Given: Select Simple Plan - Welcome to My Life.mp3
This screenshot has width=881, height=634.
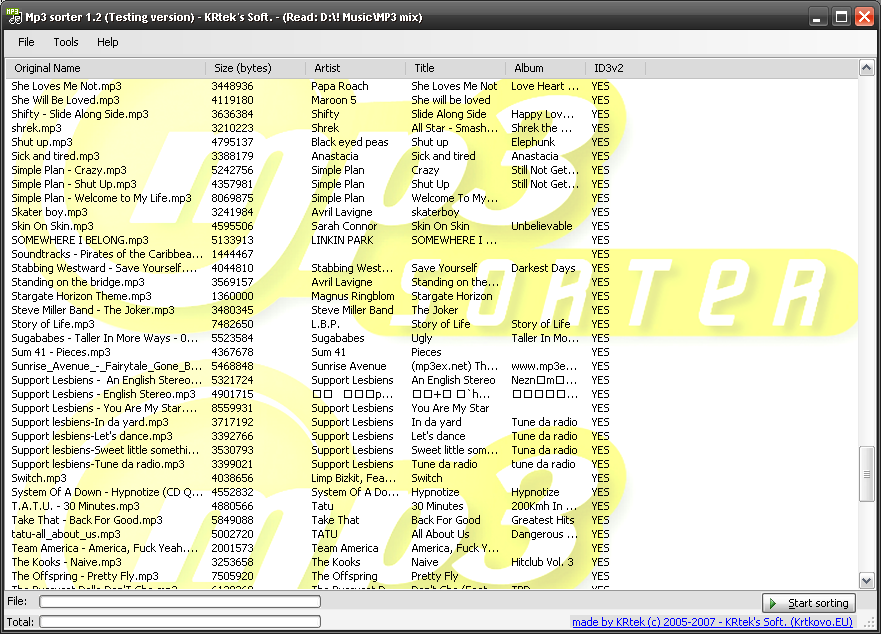Looking at the screenshot, I should (101, 198).
